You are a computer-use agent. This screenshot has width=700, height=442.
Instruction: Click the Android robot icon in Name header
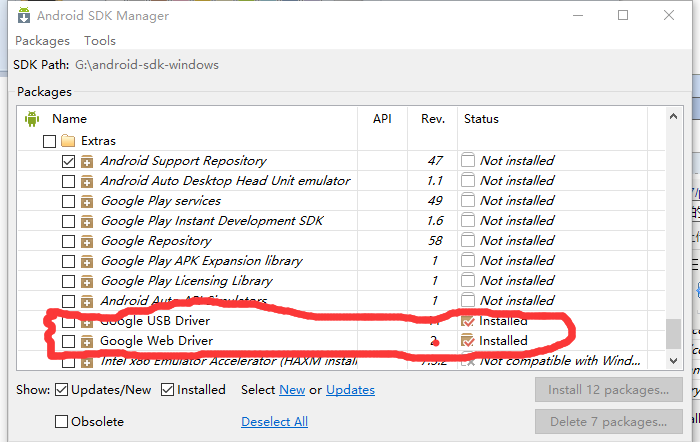(31, 118)
